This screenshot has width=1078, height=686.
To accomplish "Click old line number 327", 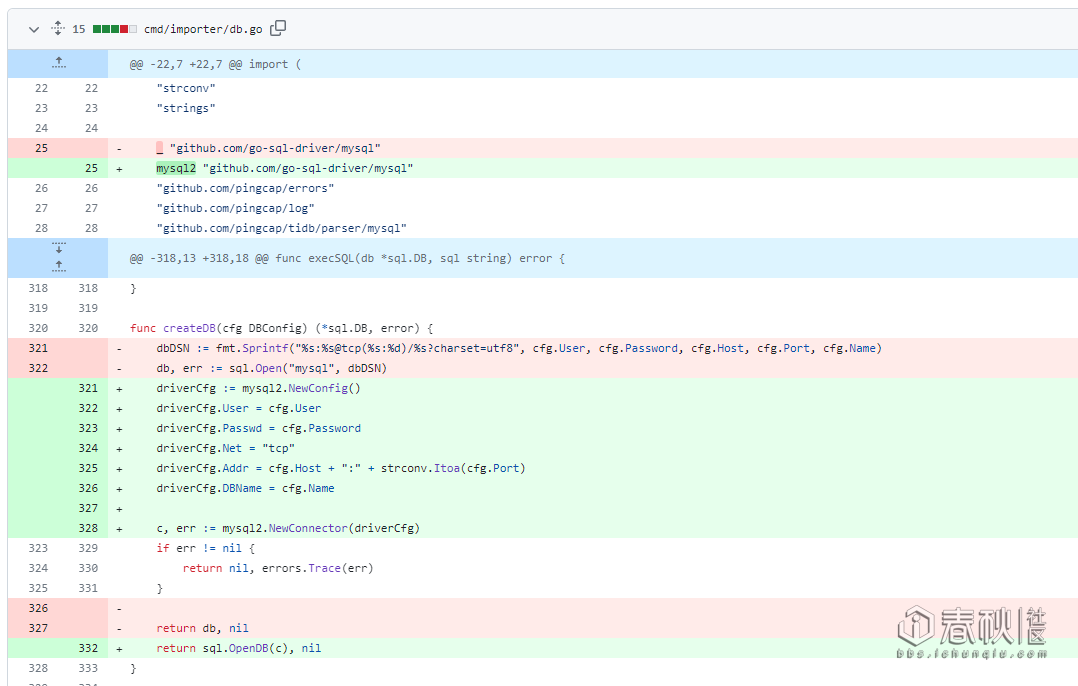I will pyautogui.click(x=38, y=628).
